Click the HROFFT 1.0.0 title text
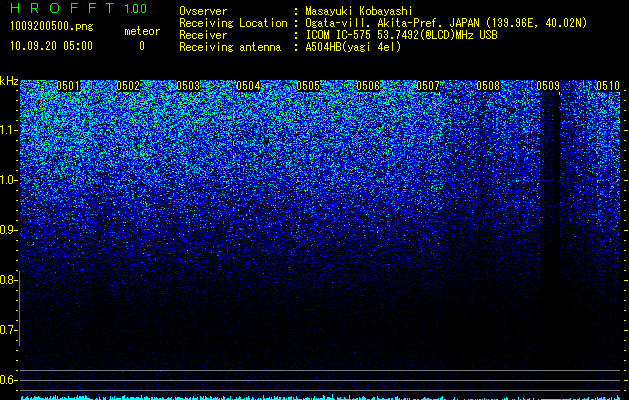 (x=78, y=8)
